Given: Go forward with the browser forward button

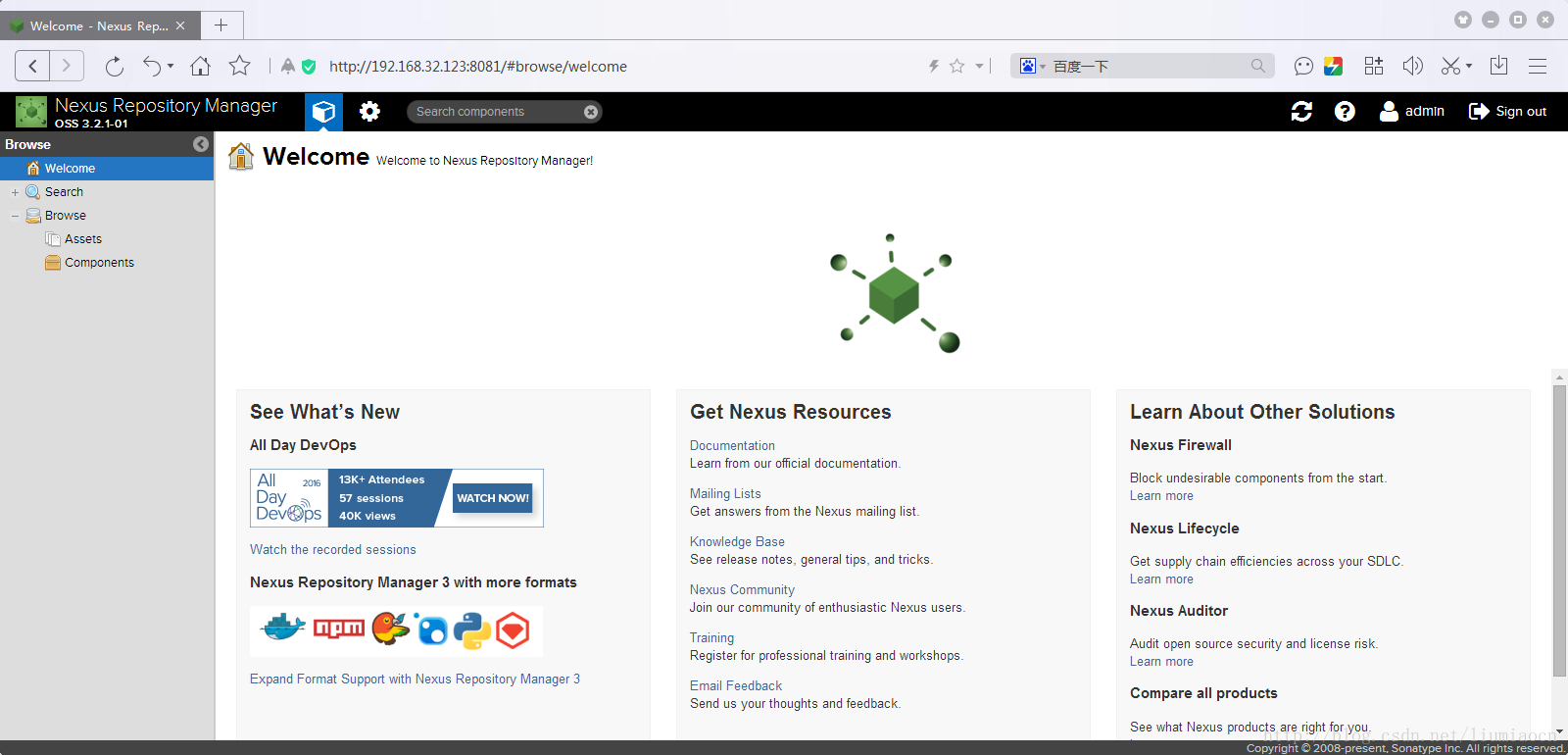Looking at the screenshot, I should tap(67, 66).
